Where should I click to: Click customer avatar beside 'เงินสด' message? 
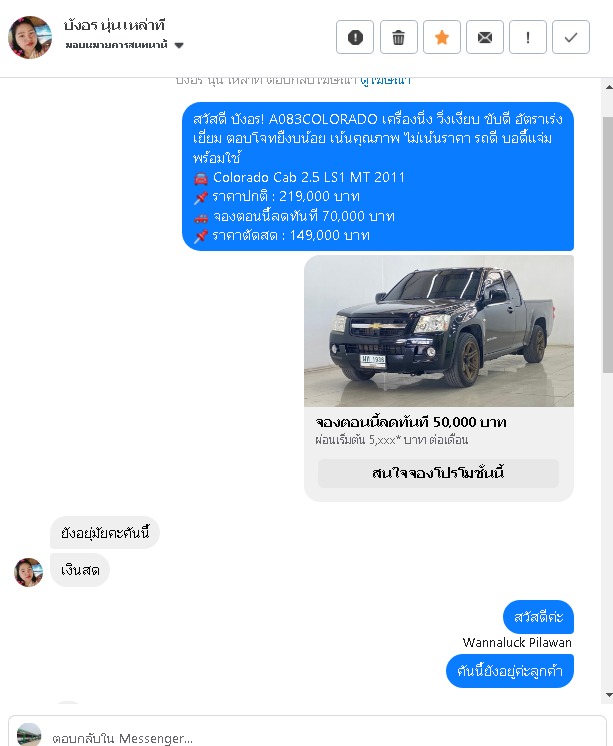click(x=29, y=572)
